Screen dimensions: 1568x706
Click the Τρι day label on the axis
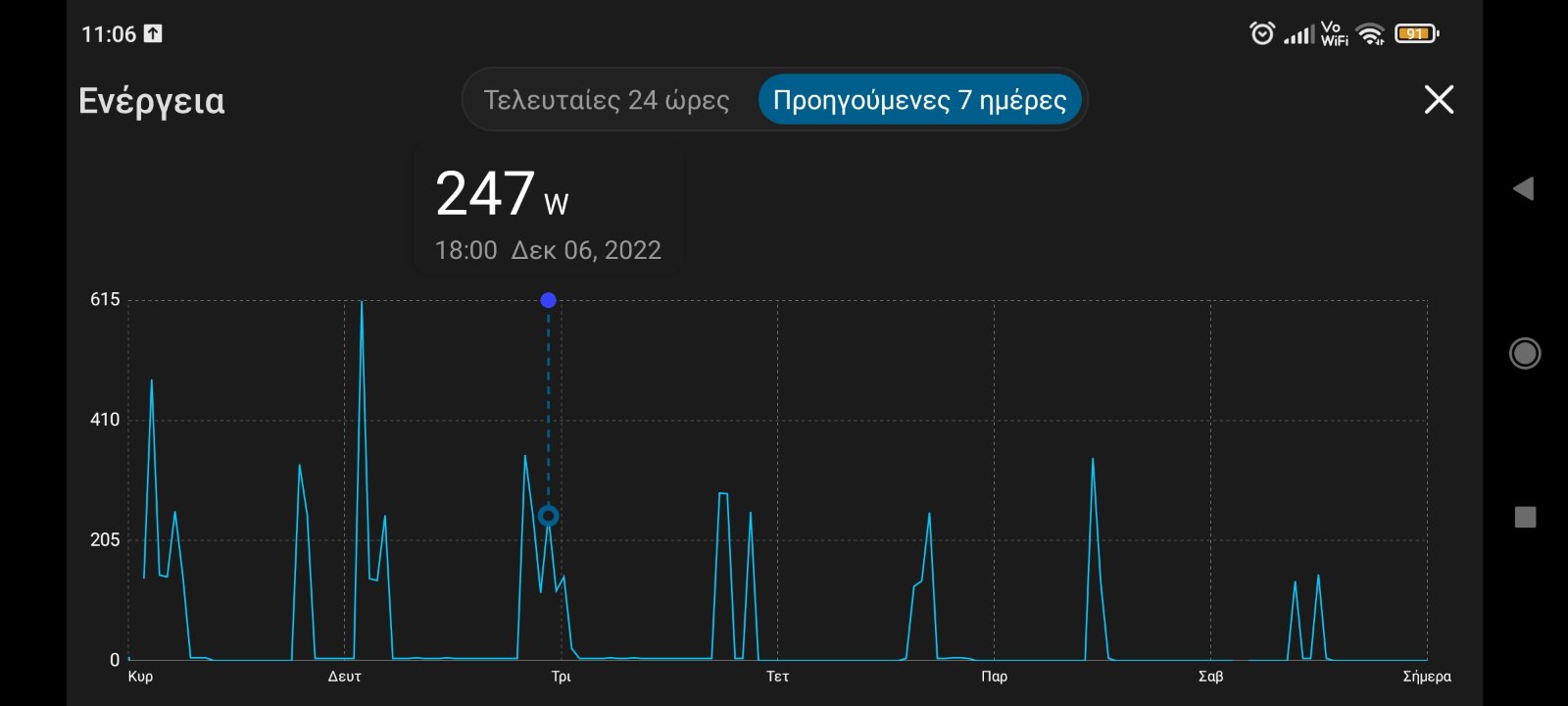[x=562, y=677]
